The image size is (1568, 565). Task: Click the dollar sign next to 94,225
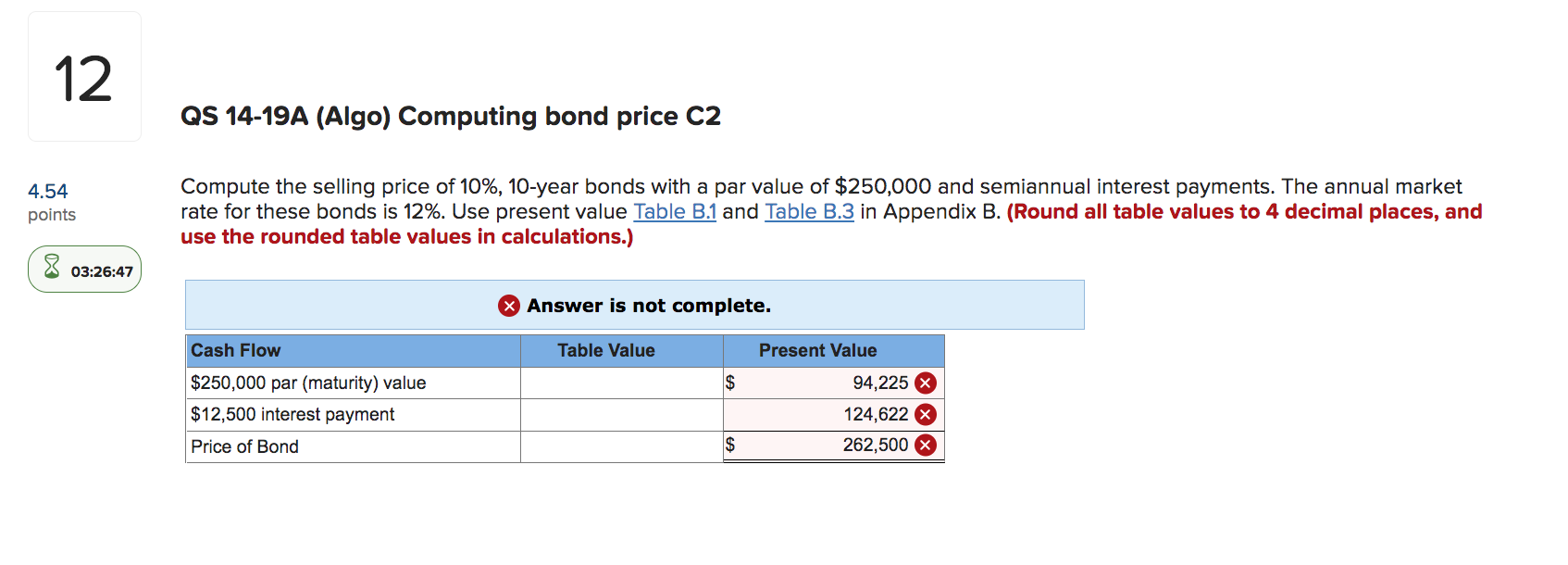tap(730, 383)
